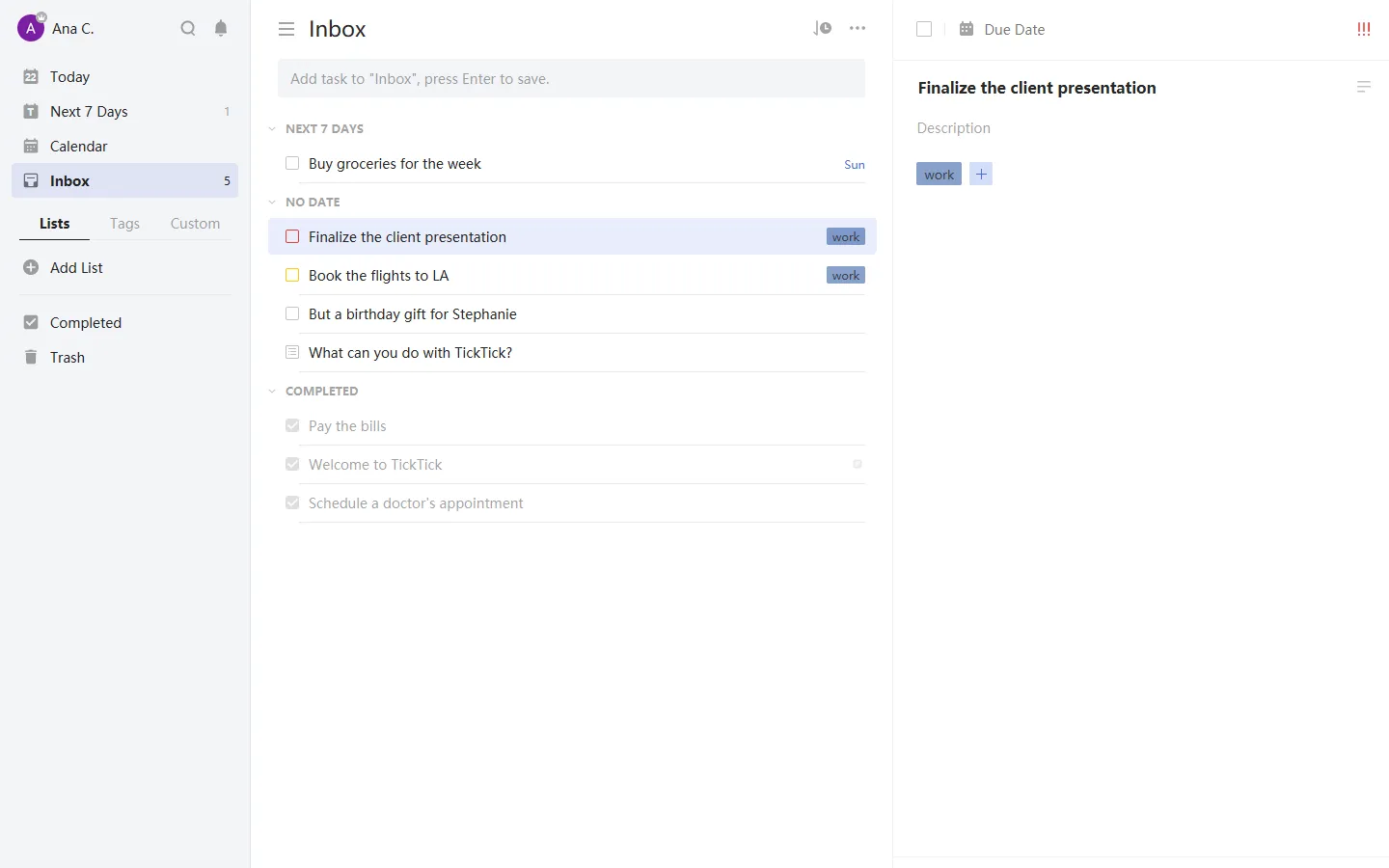Open the search magnifier icon
Screen dimensions: 1389x868
(x=188, y=28)
